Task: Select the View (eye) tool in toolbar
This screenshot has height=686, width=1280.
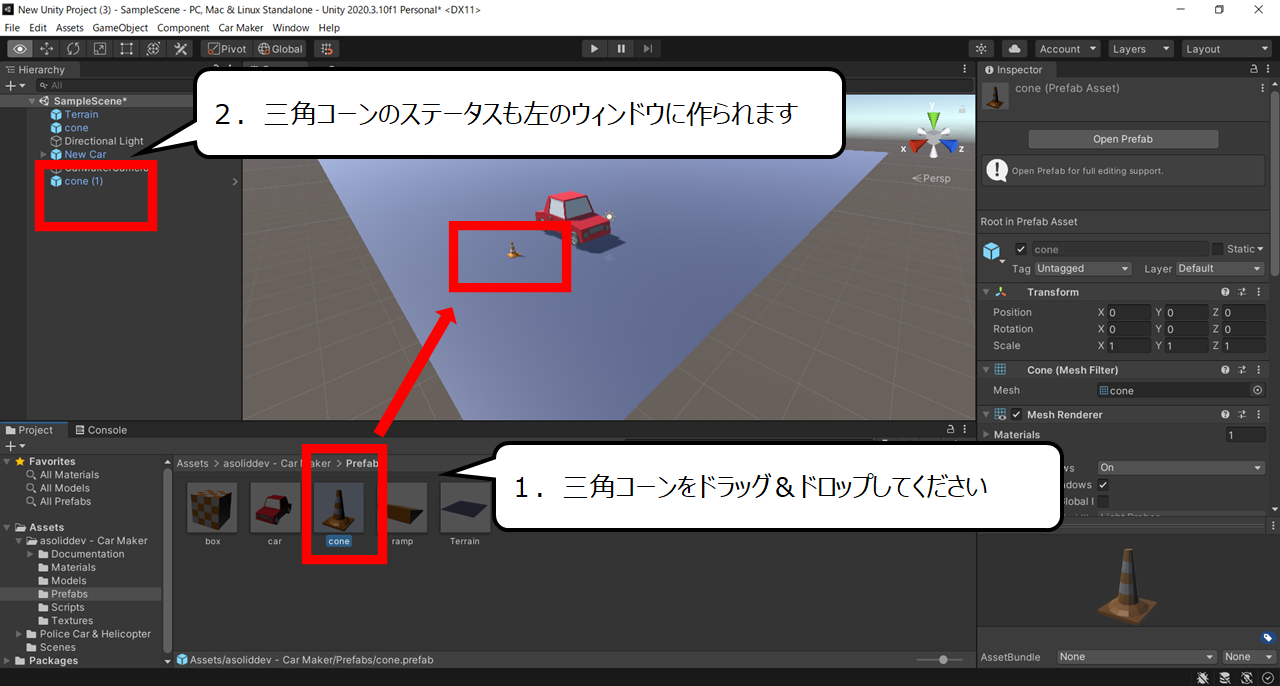Action: point(20,49)
